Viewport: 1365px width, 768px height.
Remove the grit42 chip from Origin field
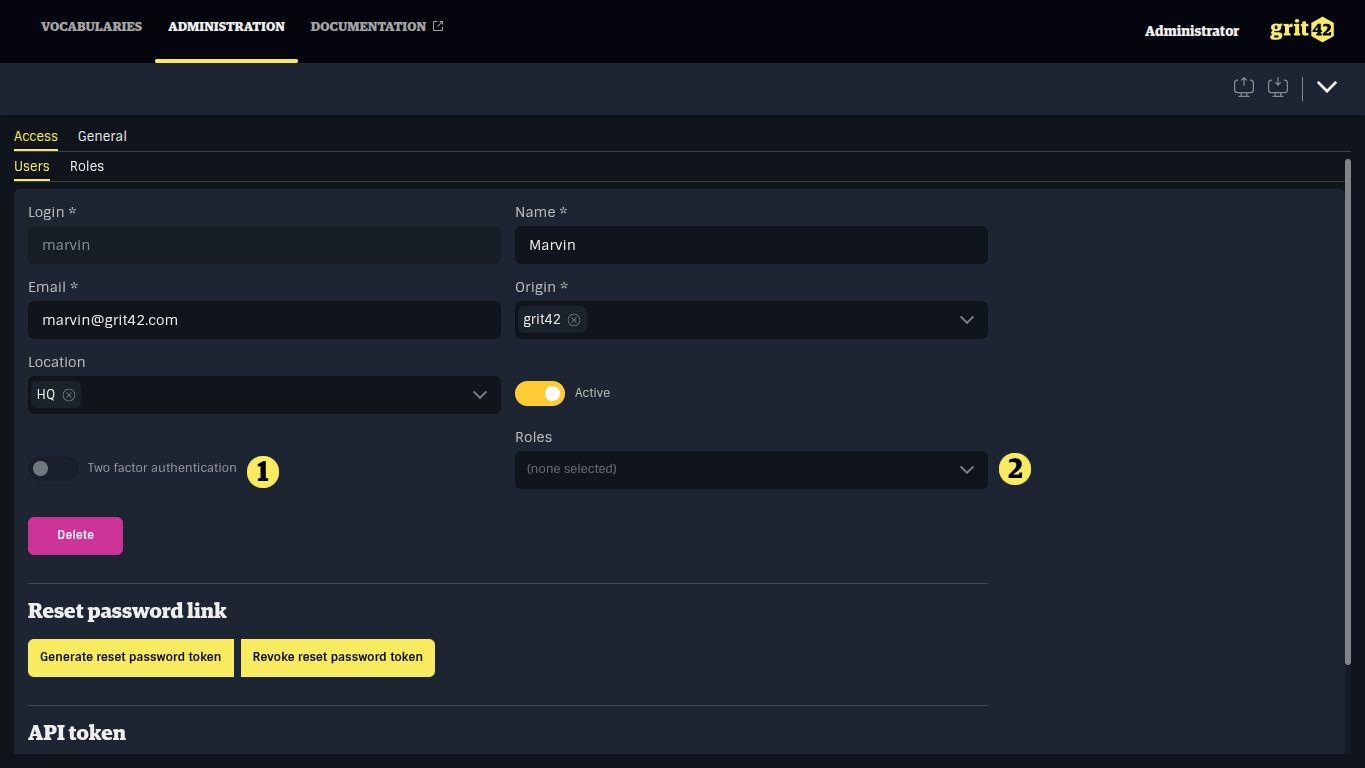pyautogui.click(x=574, y=319)
